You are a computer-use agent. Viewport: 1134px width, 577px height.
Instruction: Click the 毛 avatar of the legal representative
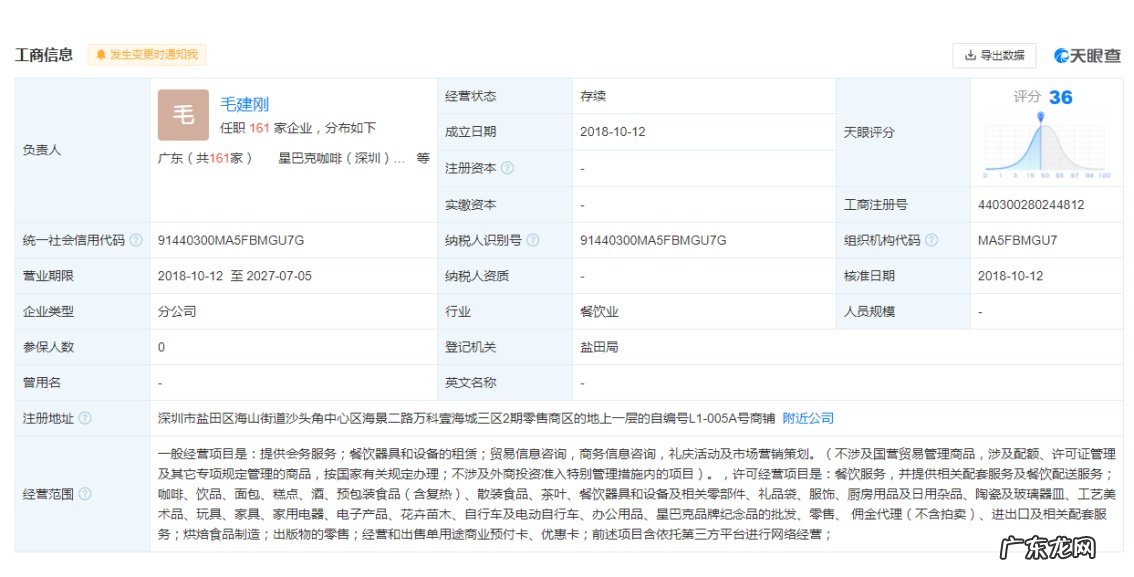tap(182, 116)
